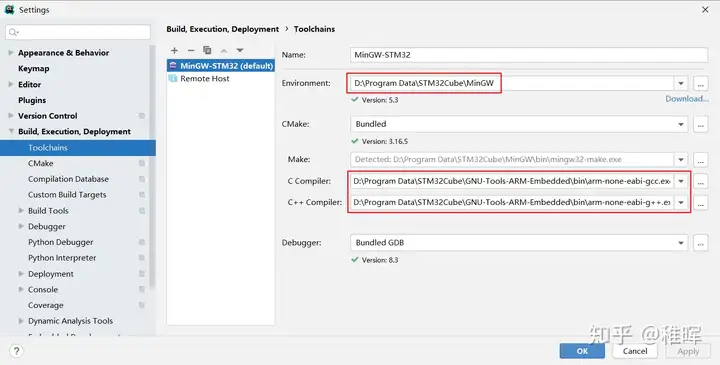Open the help question mark button
This screenshot has height=365, width=720.
(x=16, y=351)
